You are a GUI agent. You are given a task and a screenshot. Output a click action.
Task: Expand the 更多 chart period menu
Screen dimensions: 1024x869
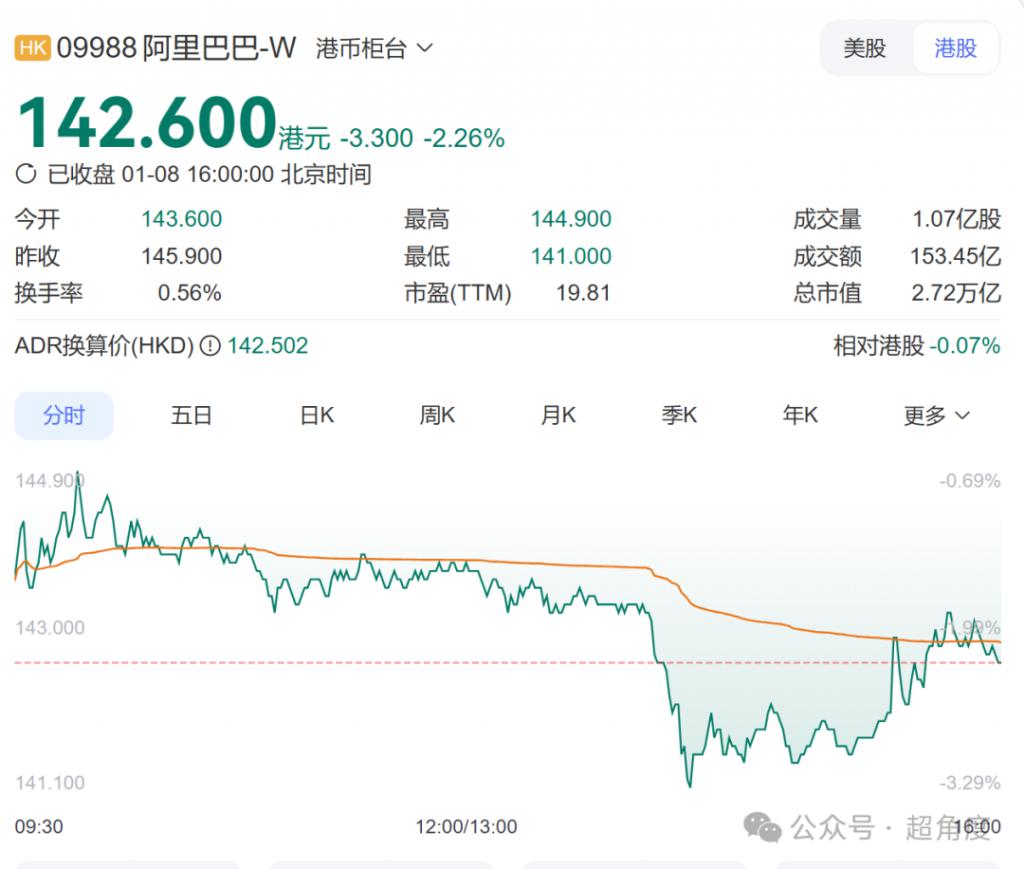tap(936, 415)
